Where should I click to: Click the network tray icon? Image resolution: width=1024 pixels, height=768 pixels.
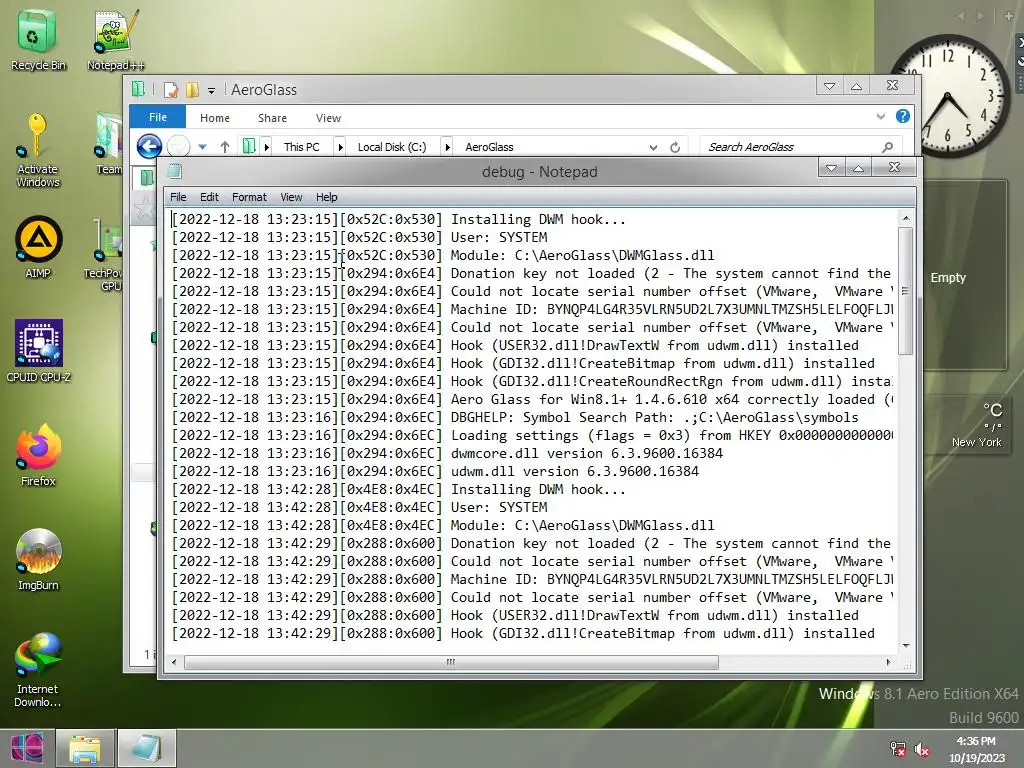(x=898, y=750)
